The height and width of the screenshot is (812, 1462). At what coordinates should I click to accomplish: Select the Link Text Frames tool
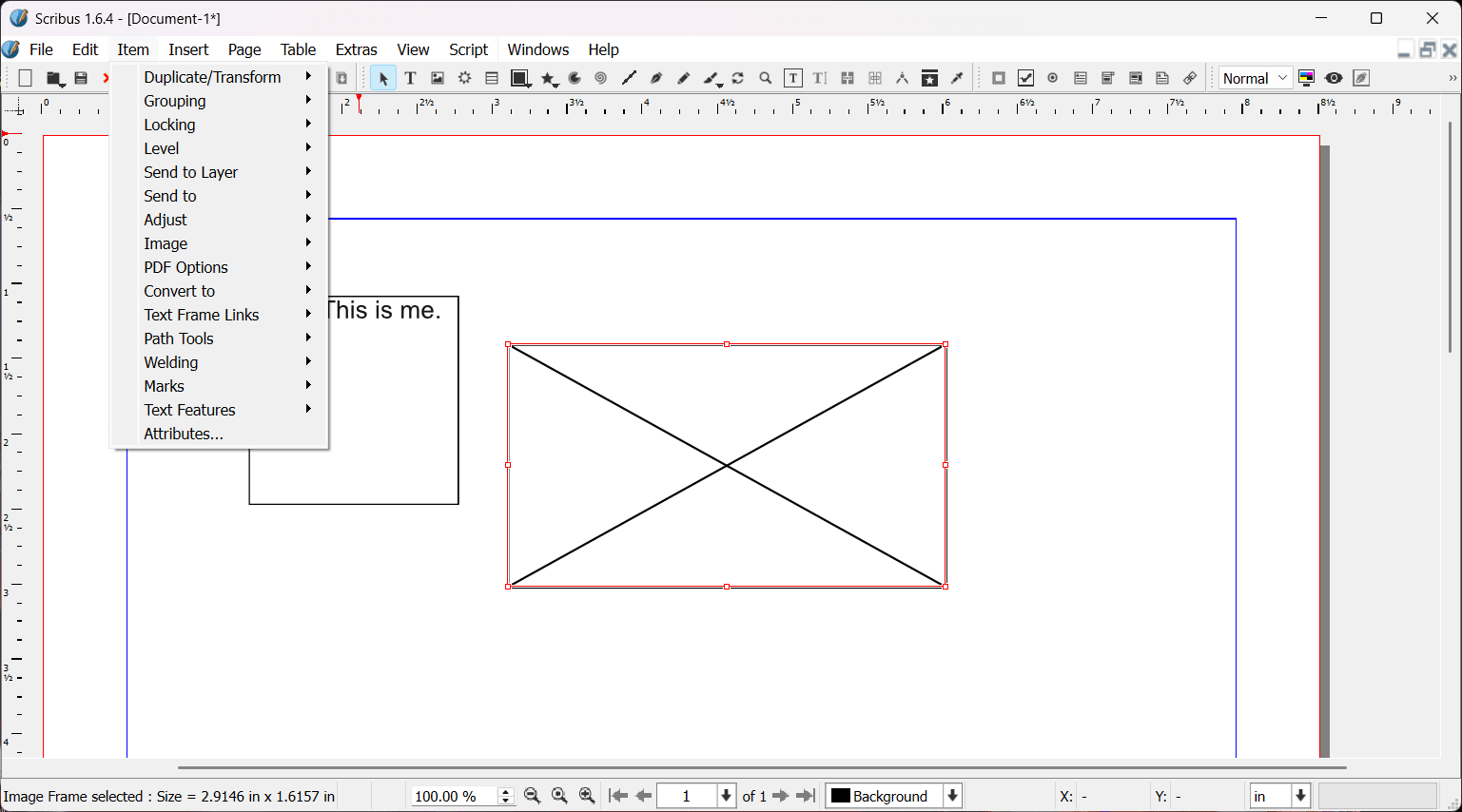848,79
